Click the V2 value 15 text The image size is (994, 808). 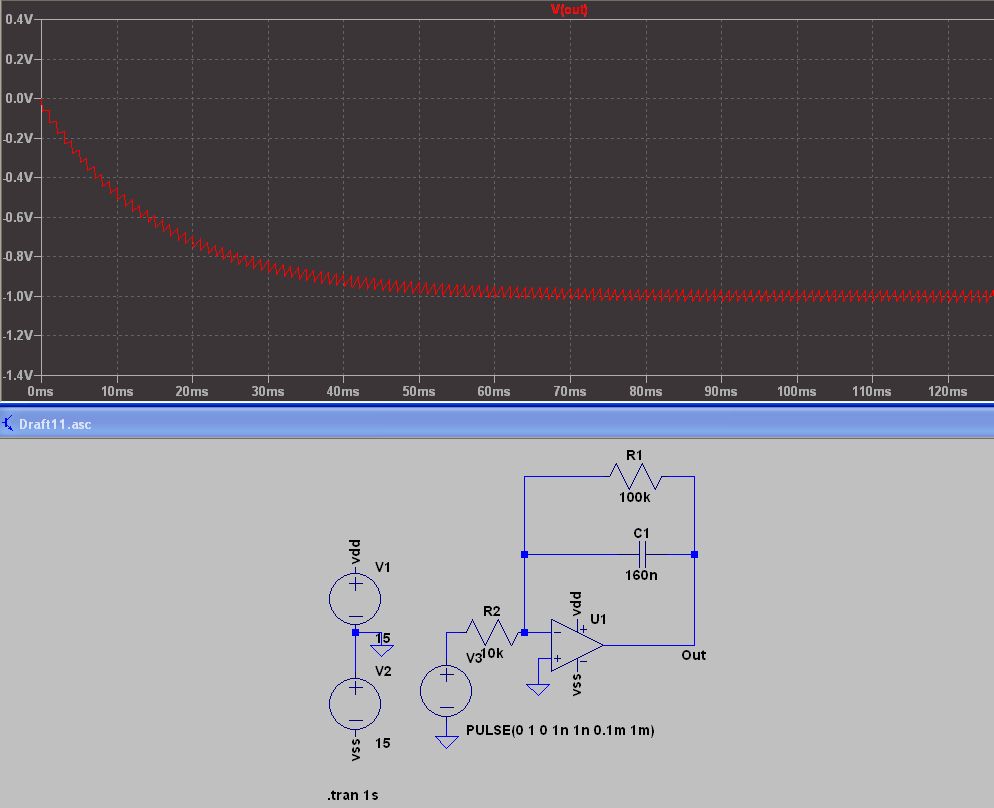pos(383,743)
